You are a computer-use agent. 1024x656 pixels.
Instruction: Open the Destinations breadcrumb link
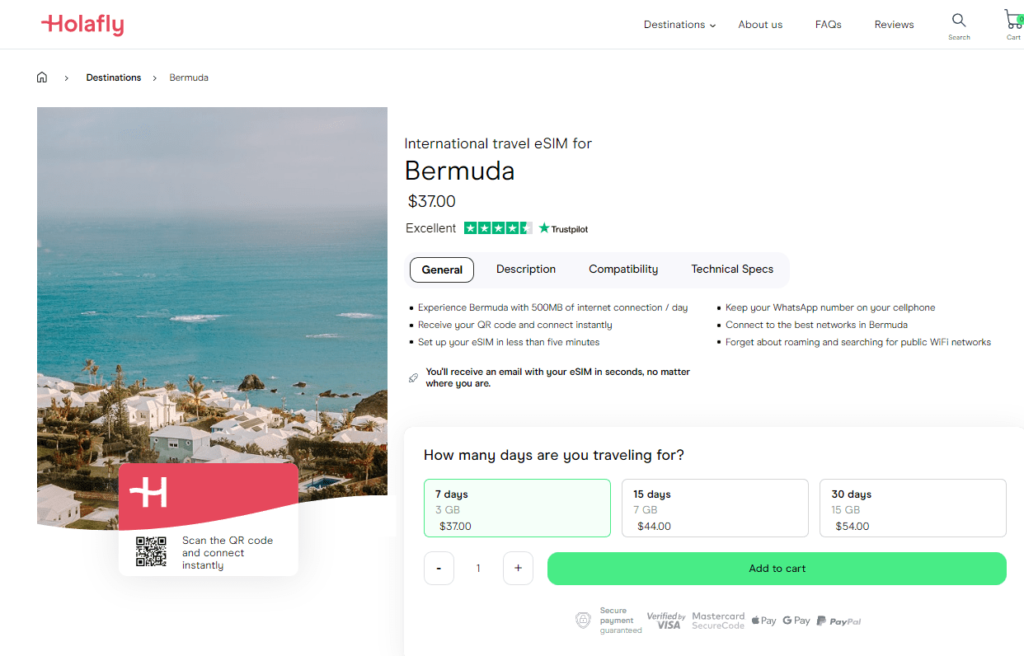(x=114, y=77)
